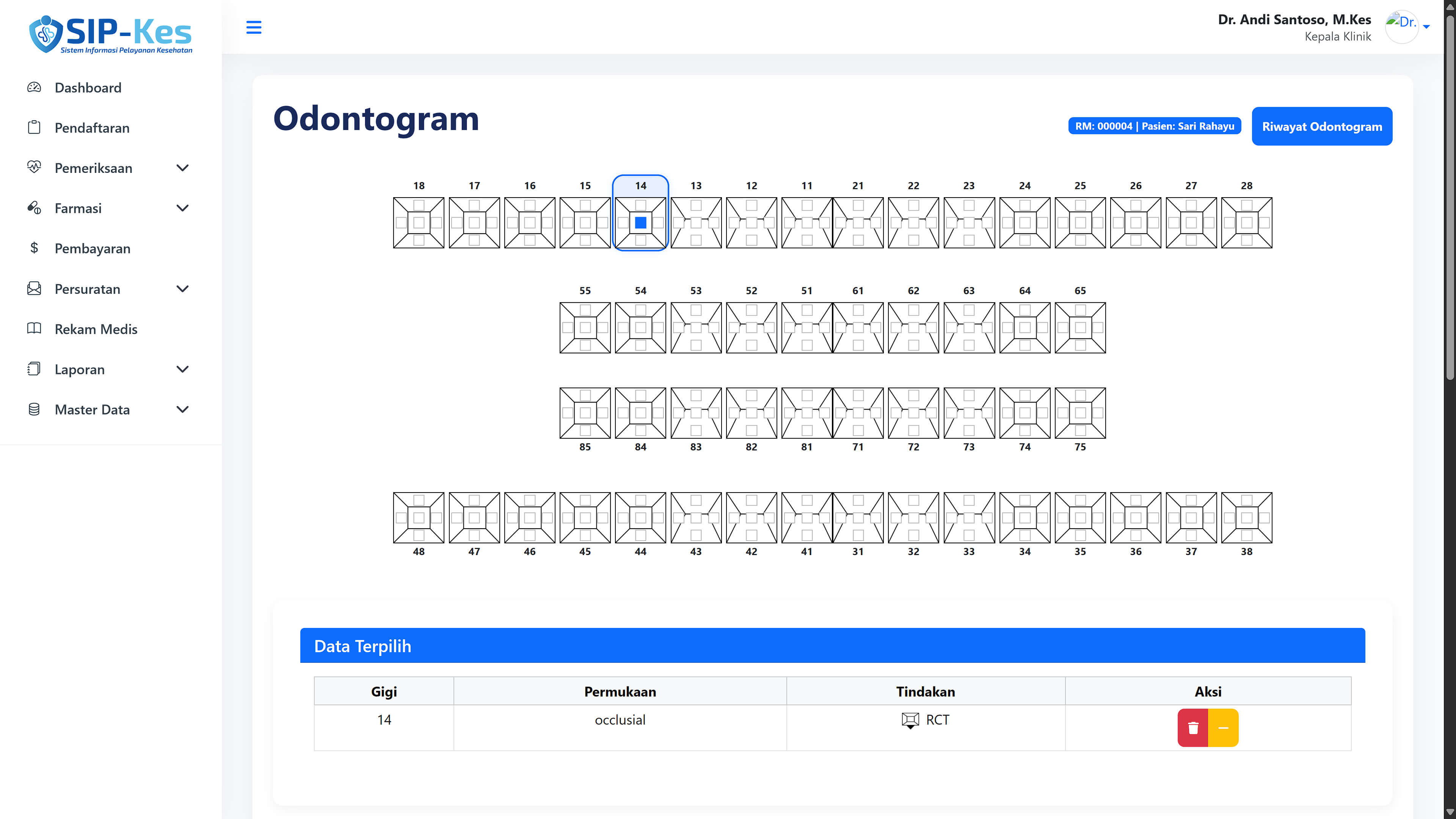
Task: Click the Rekam Medis book icon
Action: point(34,328)
